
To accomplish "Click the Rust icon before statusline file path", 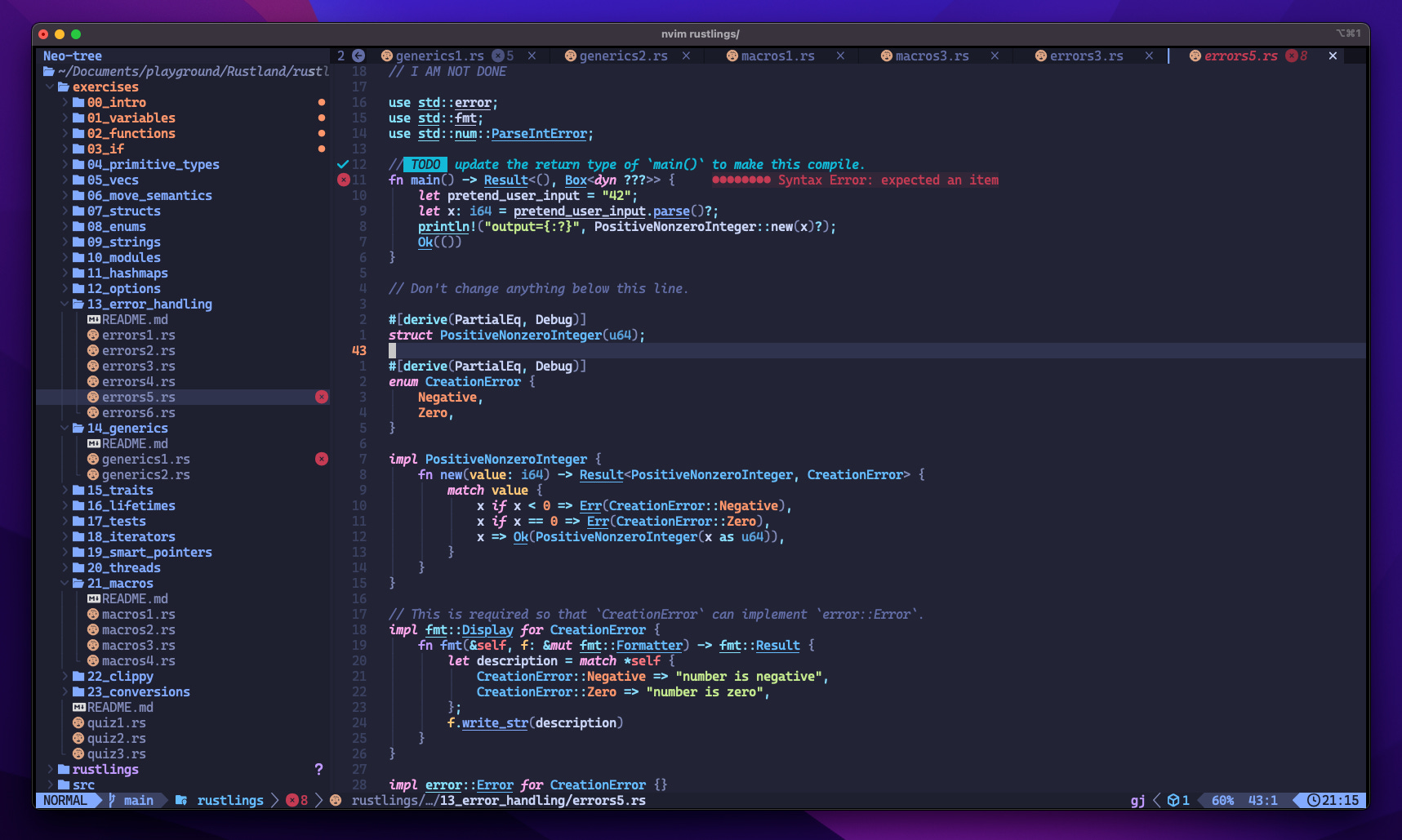I will [336, 800].
